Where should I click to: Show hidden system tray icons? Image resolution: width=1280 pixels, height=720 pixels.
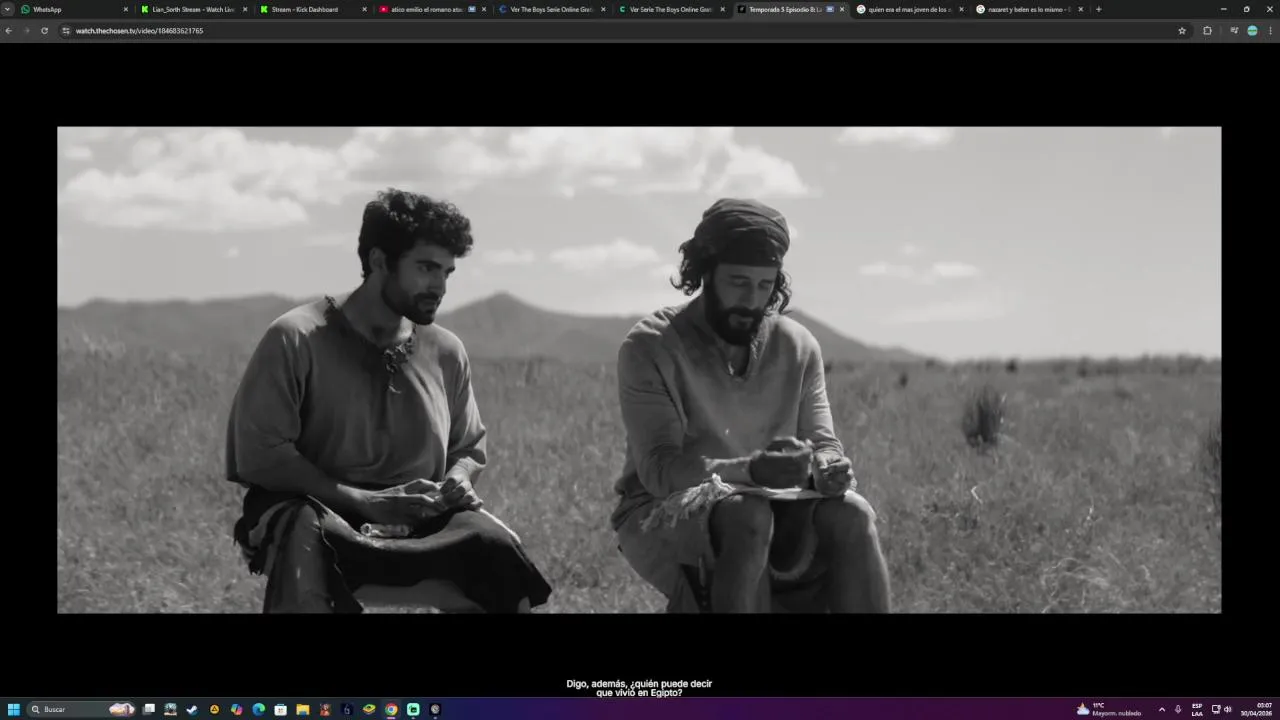1162,709
